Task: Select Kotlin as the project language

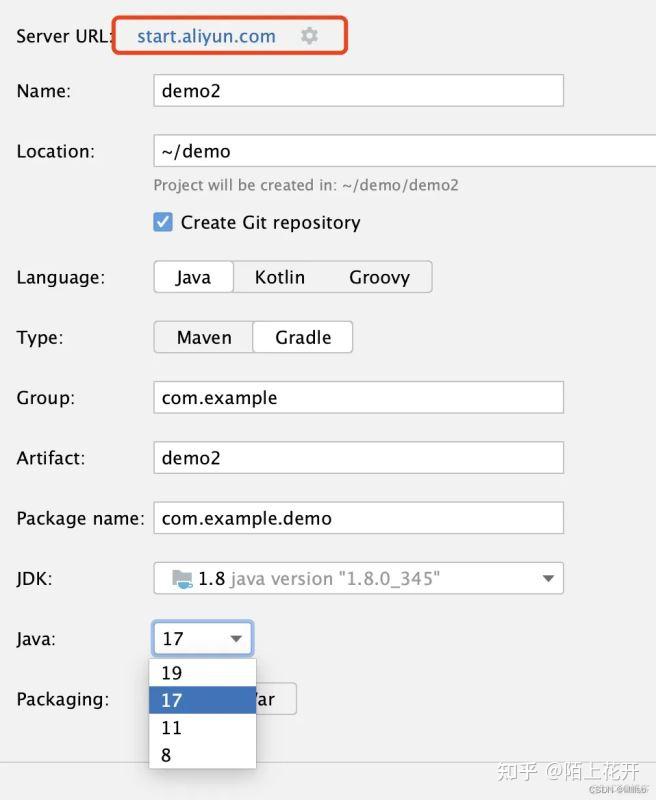Action: coord(280,277)
